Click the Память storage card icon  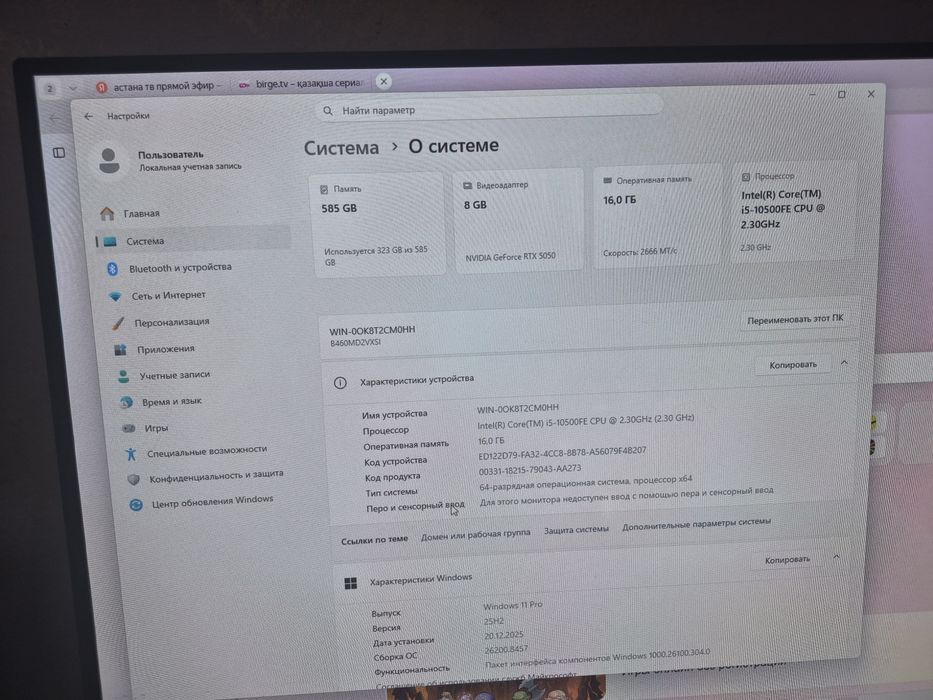coord(324,189)
